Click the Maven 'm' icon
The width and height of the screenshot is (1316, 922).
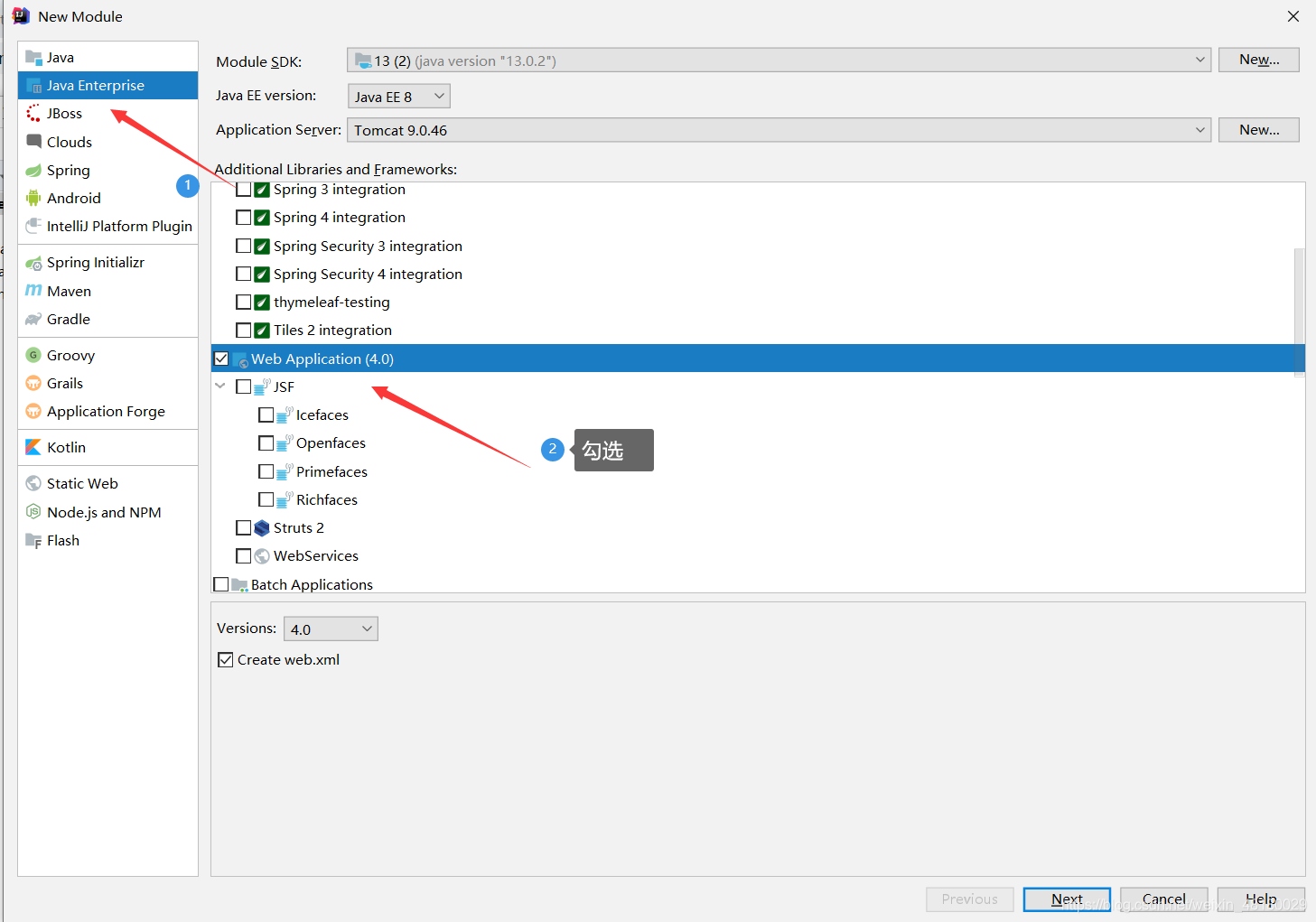(33, 291)
